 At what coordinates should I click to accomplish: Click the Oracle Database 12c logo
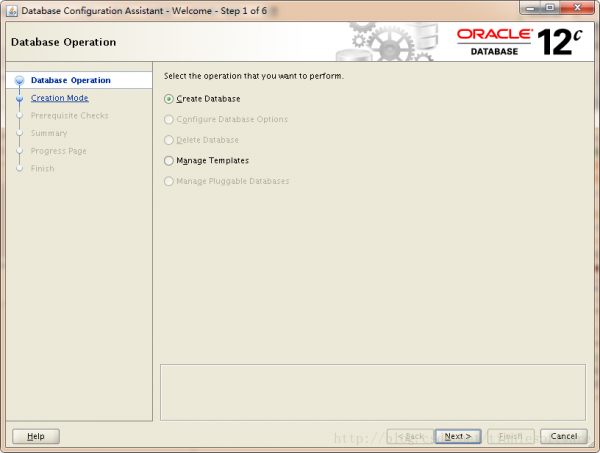point(519,42)
